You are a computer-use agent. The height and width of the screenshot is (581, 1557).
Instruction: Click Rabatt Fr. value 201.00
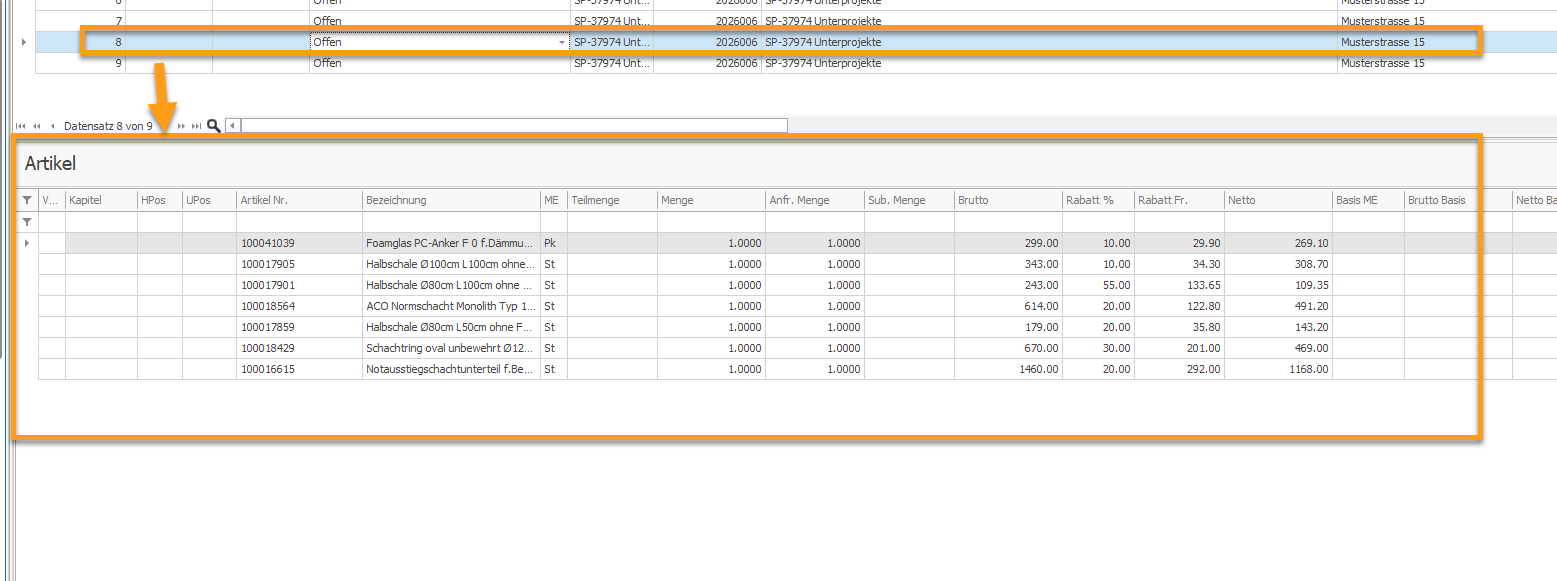[x=1179, y=348]
